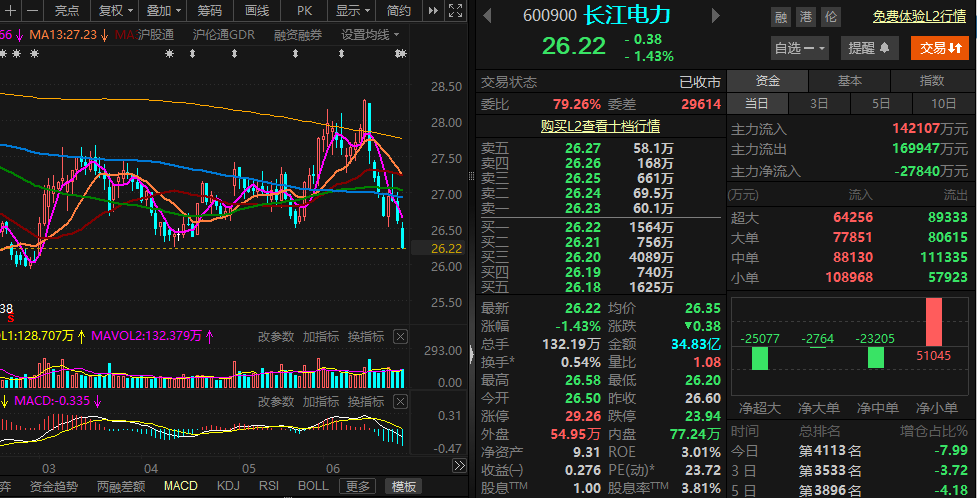Select 5日 fund flow period

881,103
